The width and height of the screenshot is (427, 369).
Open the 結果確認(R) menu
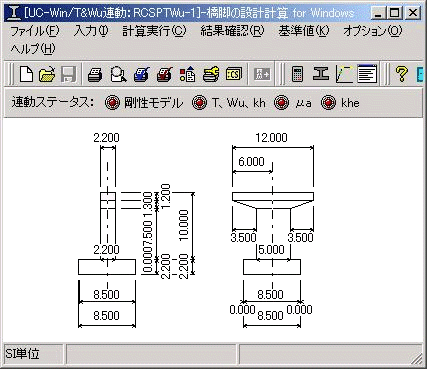[232, 31]
